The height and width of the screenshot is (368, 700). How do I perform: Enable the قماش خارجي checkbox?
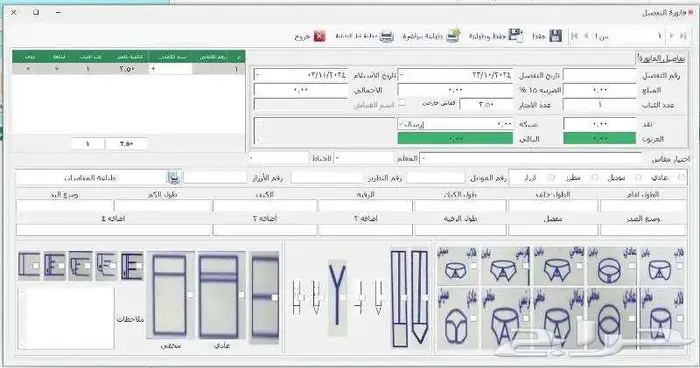point(402,103)
